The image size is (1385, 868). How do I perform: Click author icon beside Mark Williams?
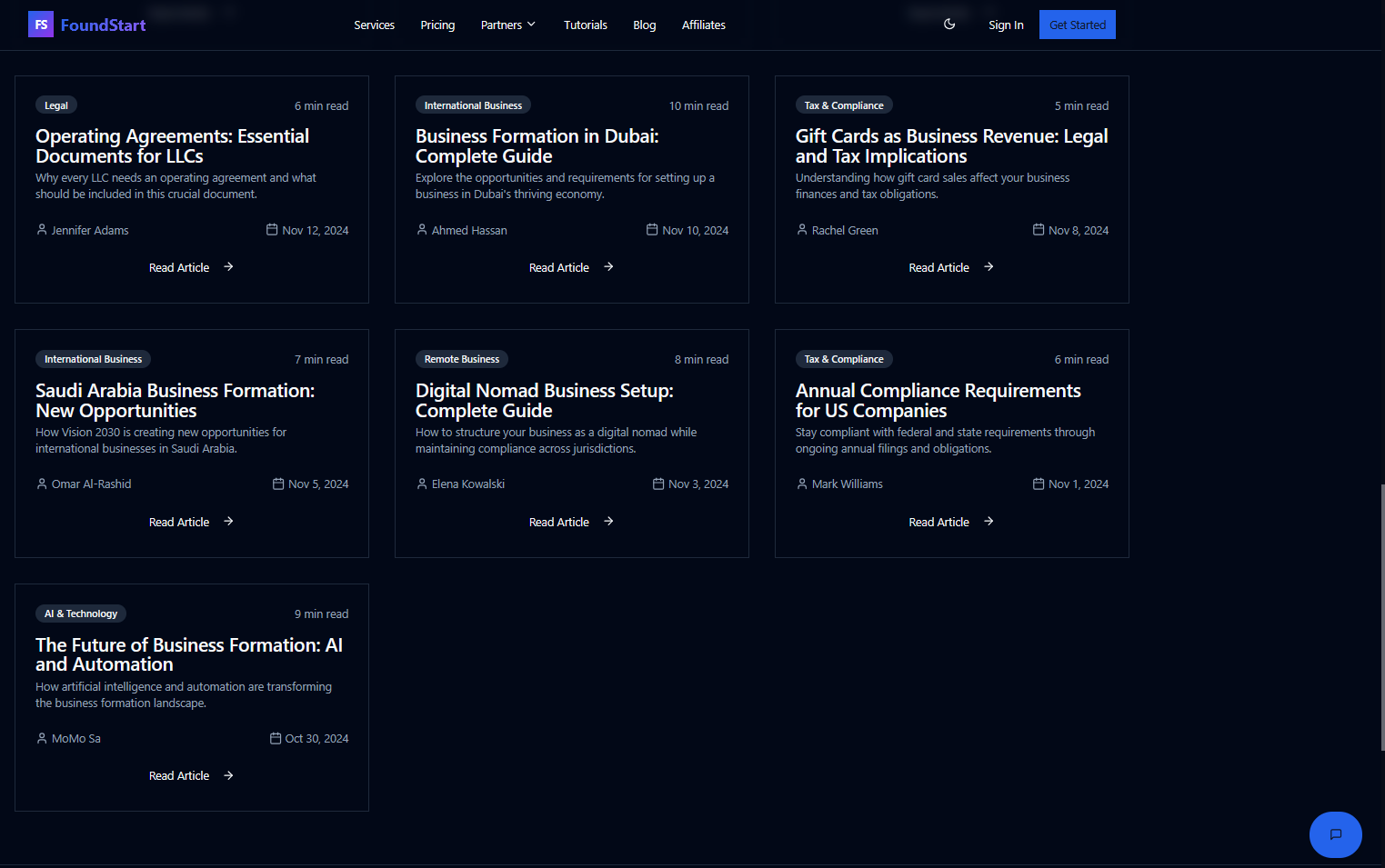click(x=802, y=484)
